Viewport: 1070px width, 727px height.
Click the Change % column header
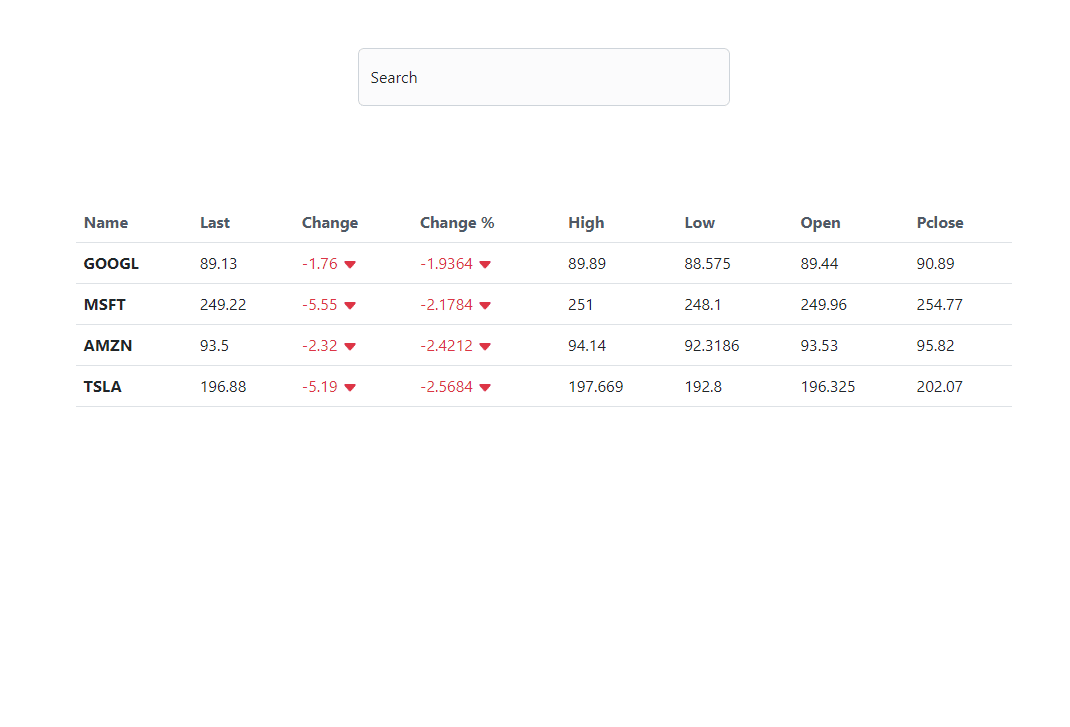pyautogui.click(x=457, y=223)
